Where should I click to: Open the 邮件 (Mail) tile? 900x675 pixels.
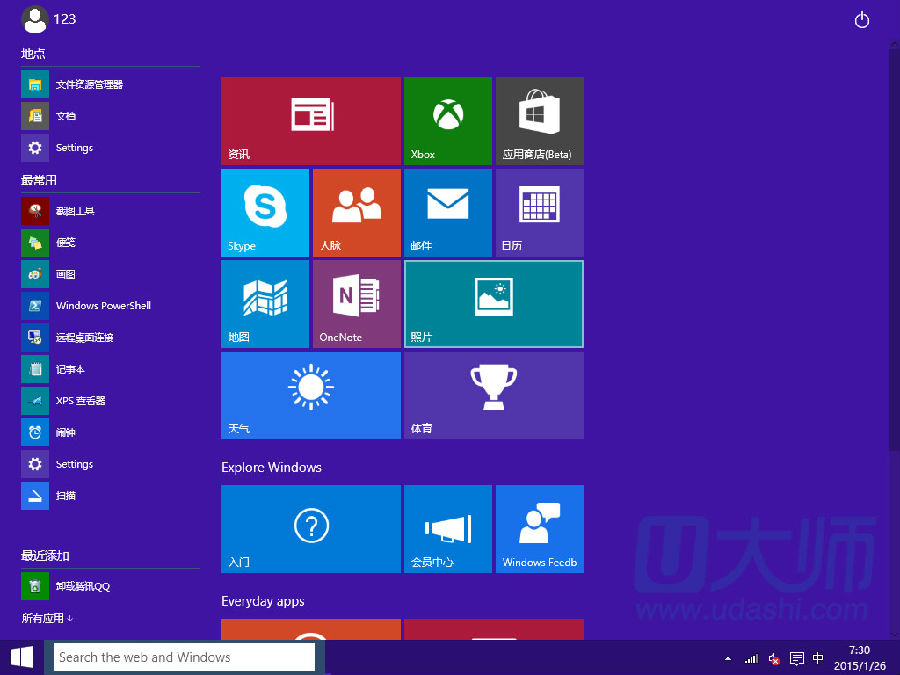447,212
